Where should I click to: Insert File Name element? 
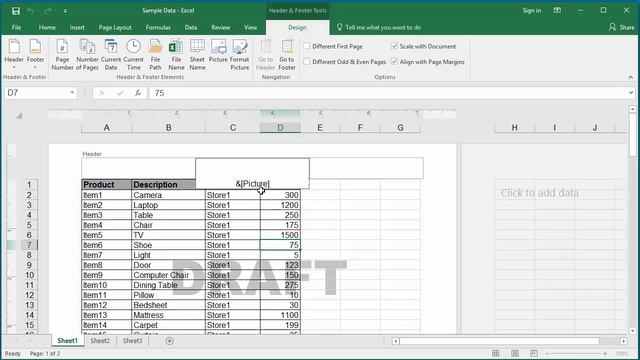pyautogui.click(x=176, y=54)
